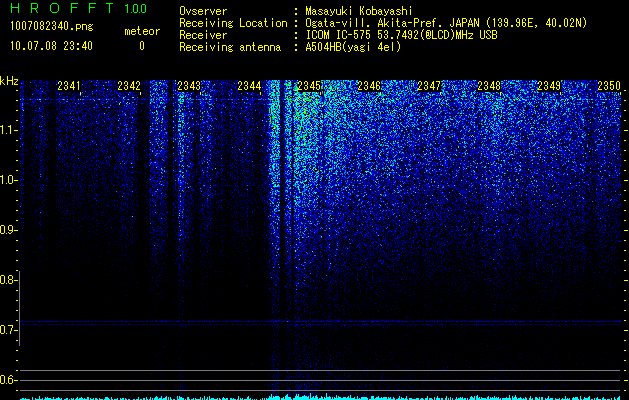Click the 0.8 kHz axis label
Viewport: 629px width, 400px height.
tap(8, 280)
